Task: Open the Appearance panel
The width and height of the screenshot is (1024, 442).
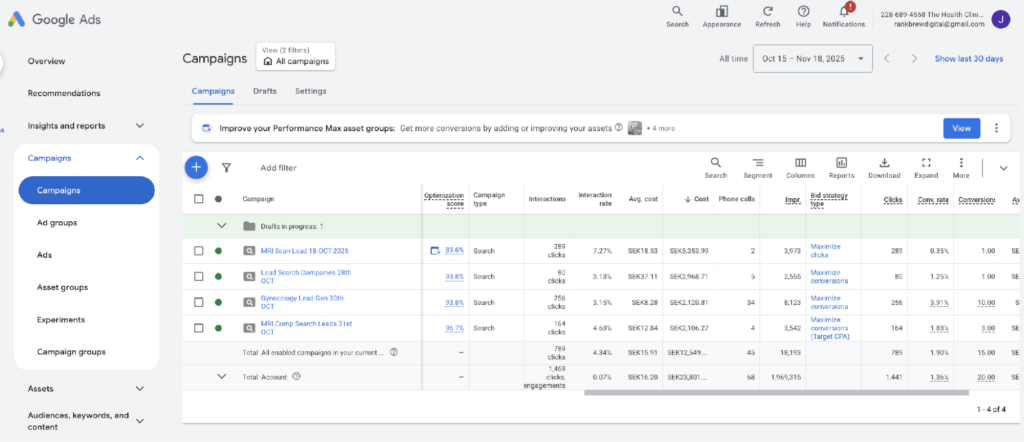Action: pyautogui.click(x=722, y=16)
